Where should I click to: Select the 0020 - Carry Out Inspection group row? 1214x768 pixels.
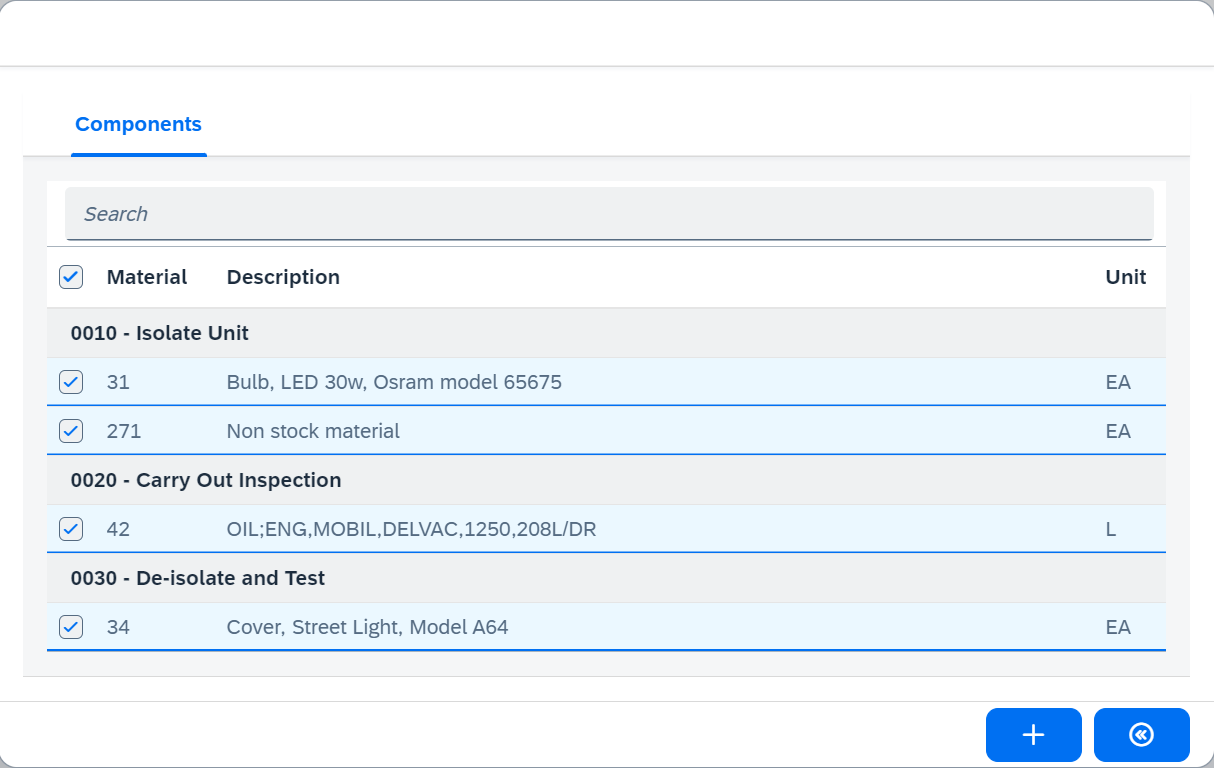click(x=606, y=480)
